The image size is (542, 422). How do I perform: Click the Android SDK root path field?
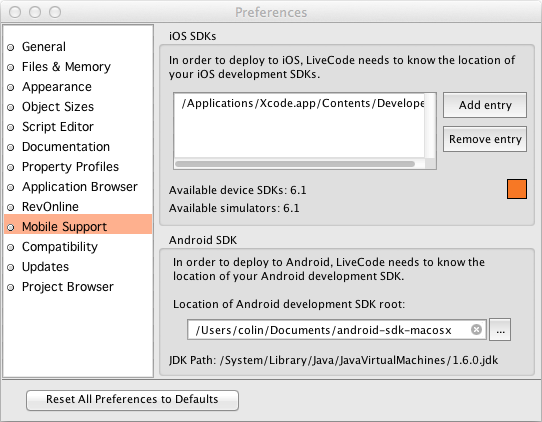click(337, 330)
